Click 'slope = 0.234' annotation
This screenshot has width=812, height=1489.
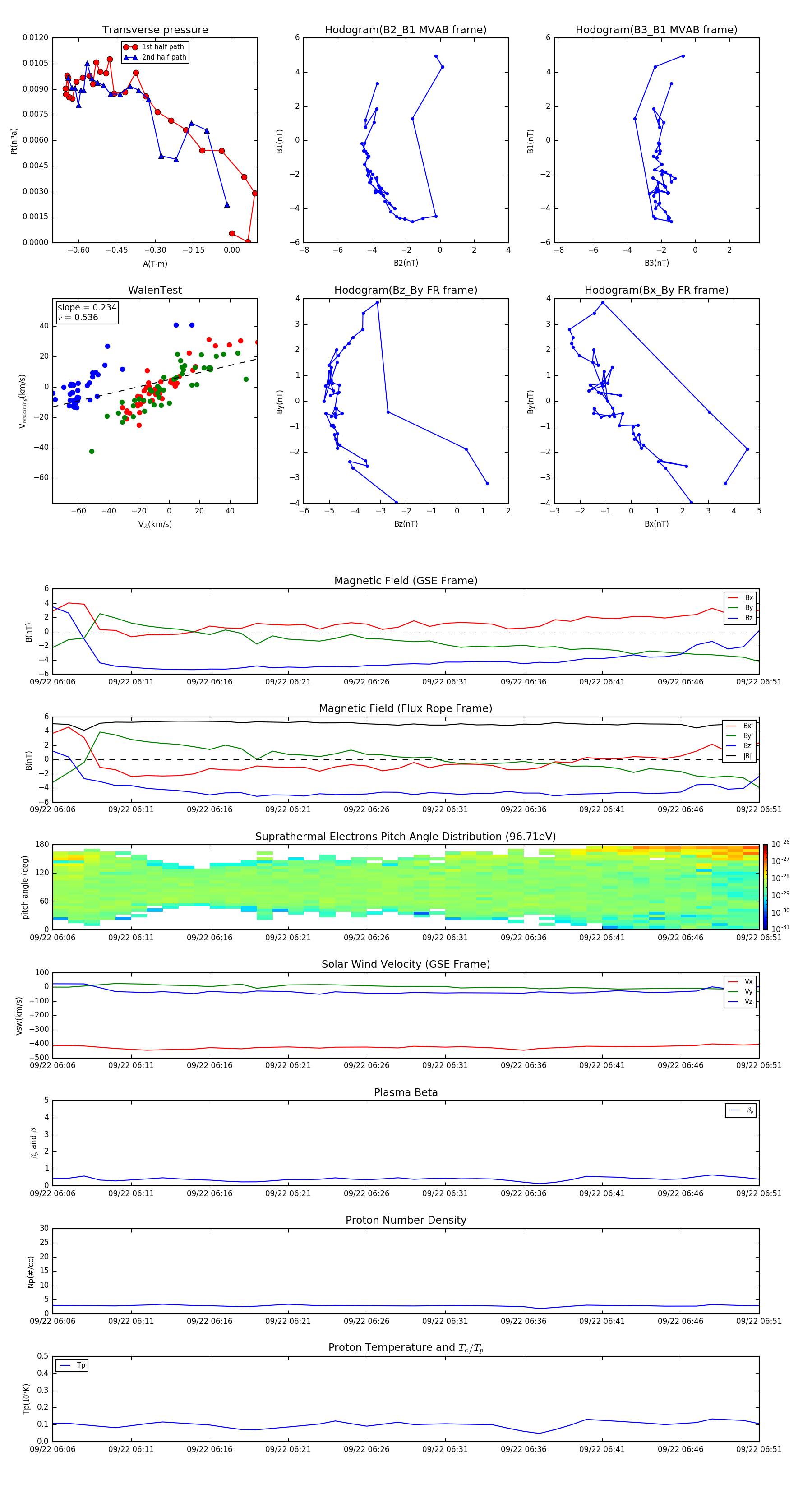pos(87,308)
